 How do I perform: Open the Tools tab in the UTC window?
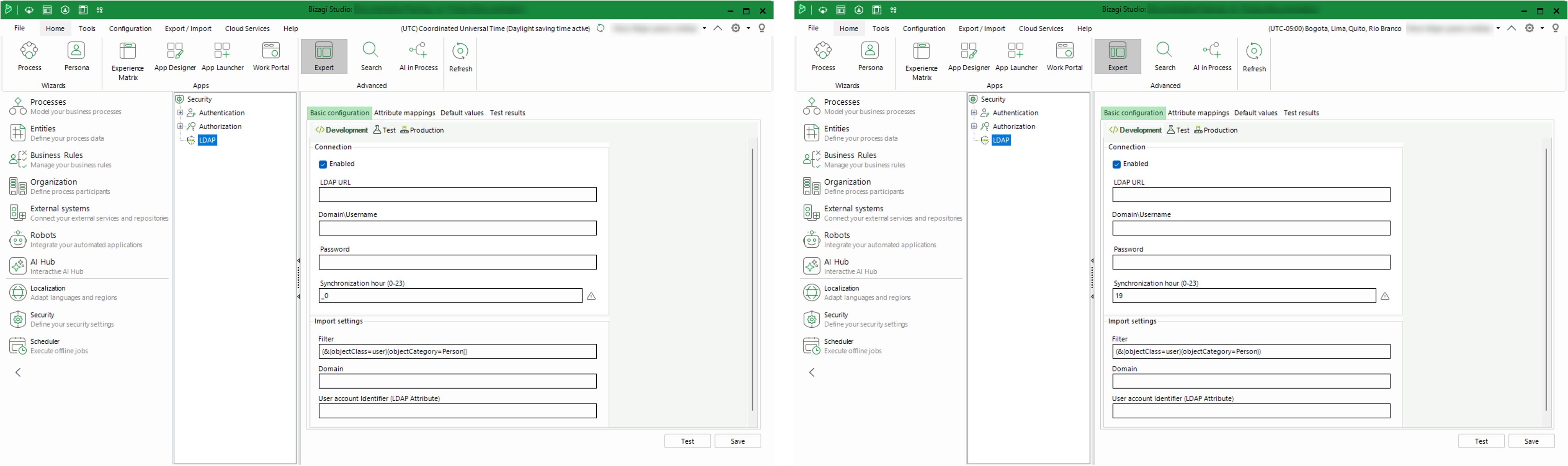87,29
